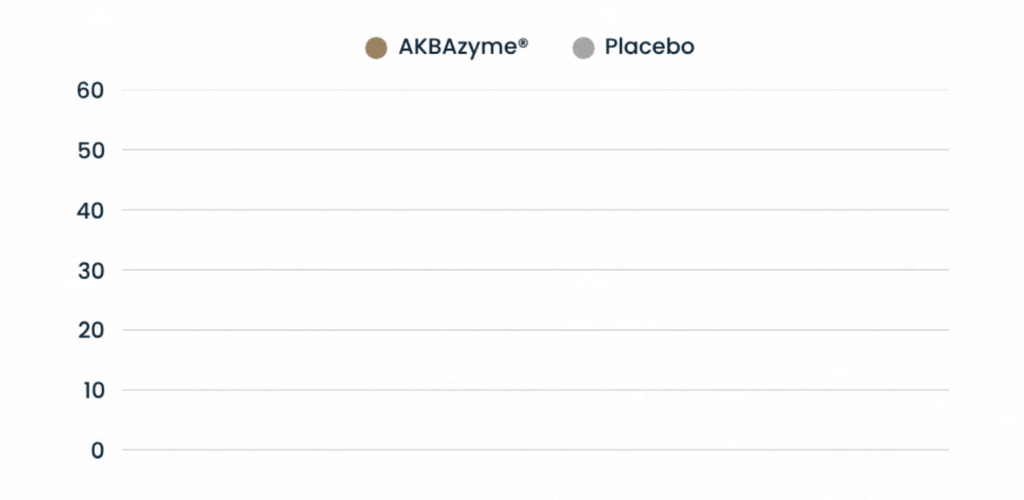Toggle the AKBAzyme series legend label

(457, 47)
